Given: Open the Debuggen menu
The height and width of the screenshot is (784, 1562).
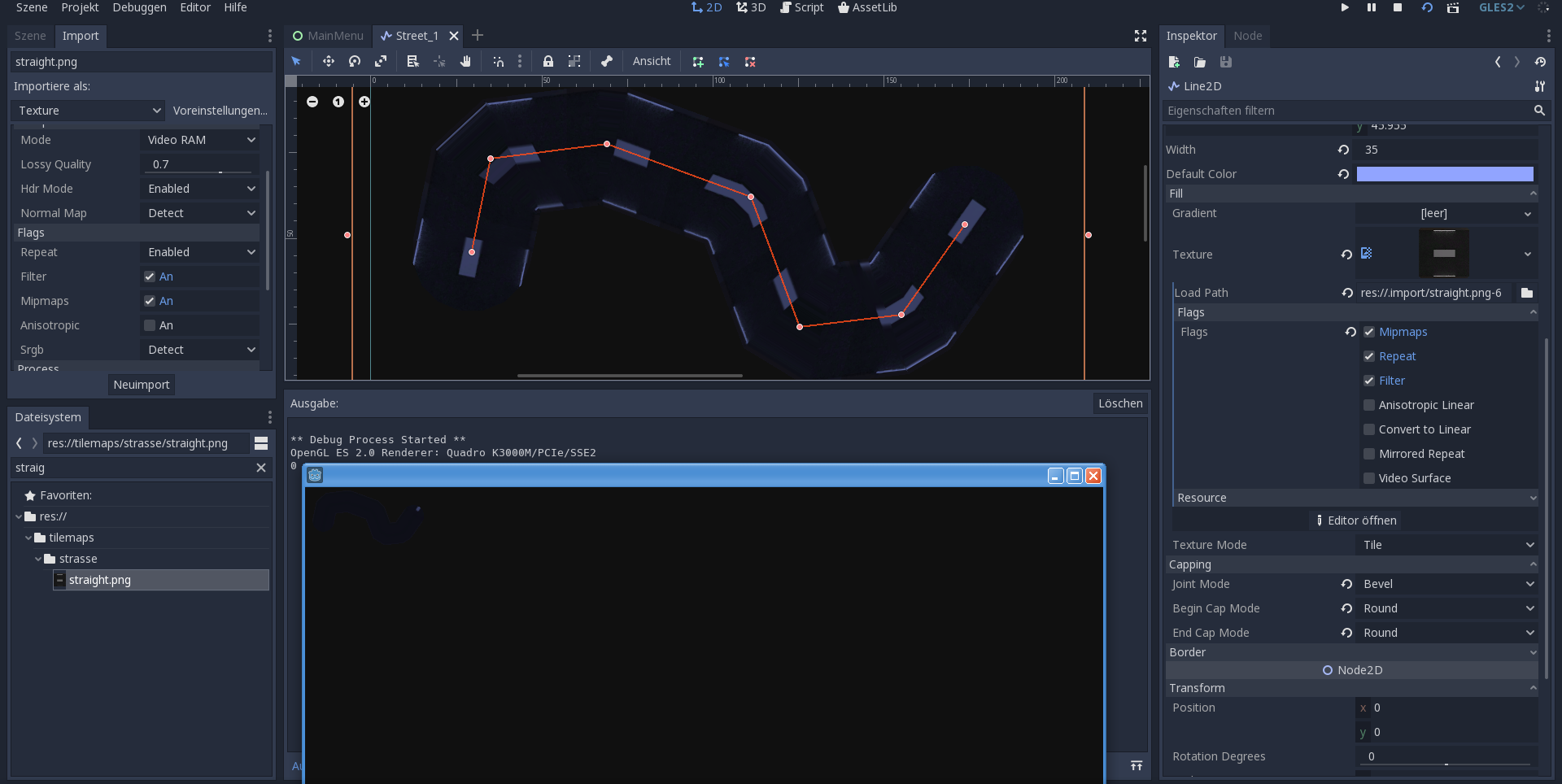Looking at the screenshot, I should coord(138,7).
